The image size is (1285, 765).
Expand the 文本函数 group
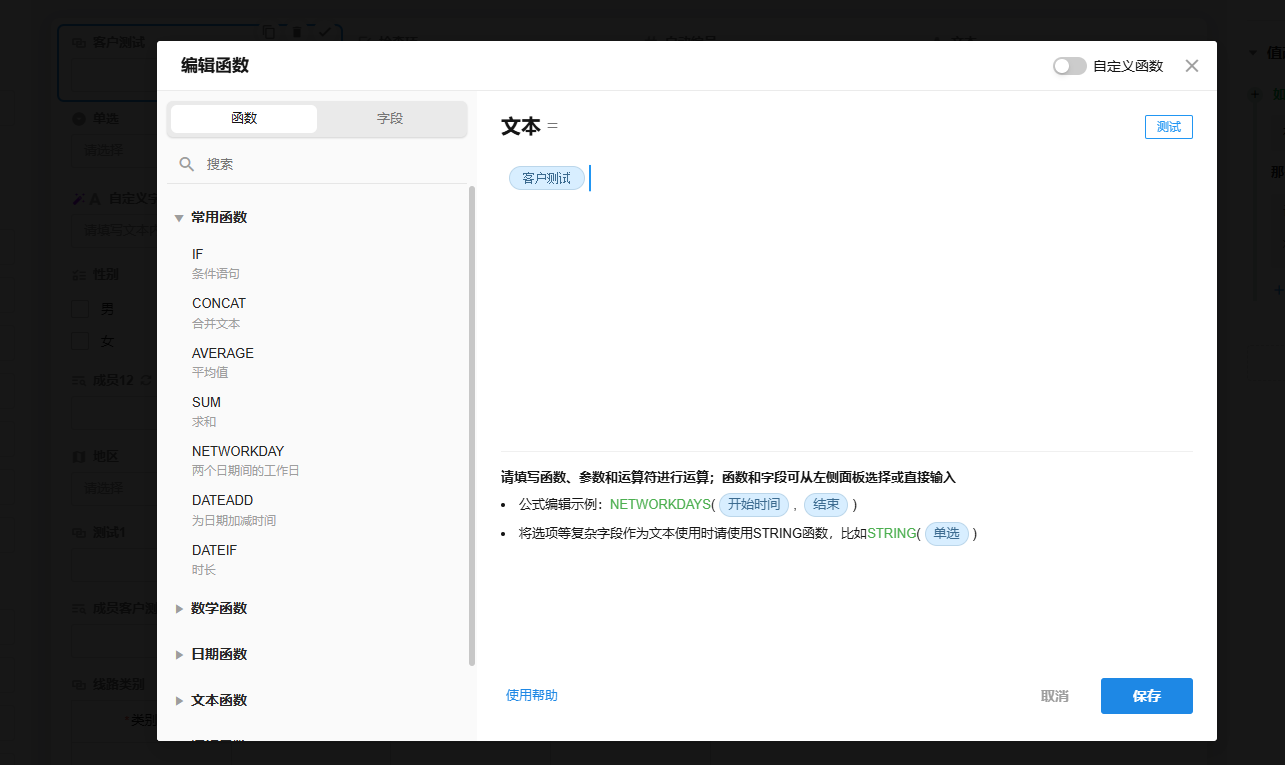tap(179, 700)
